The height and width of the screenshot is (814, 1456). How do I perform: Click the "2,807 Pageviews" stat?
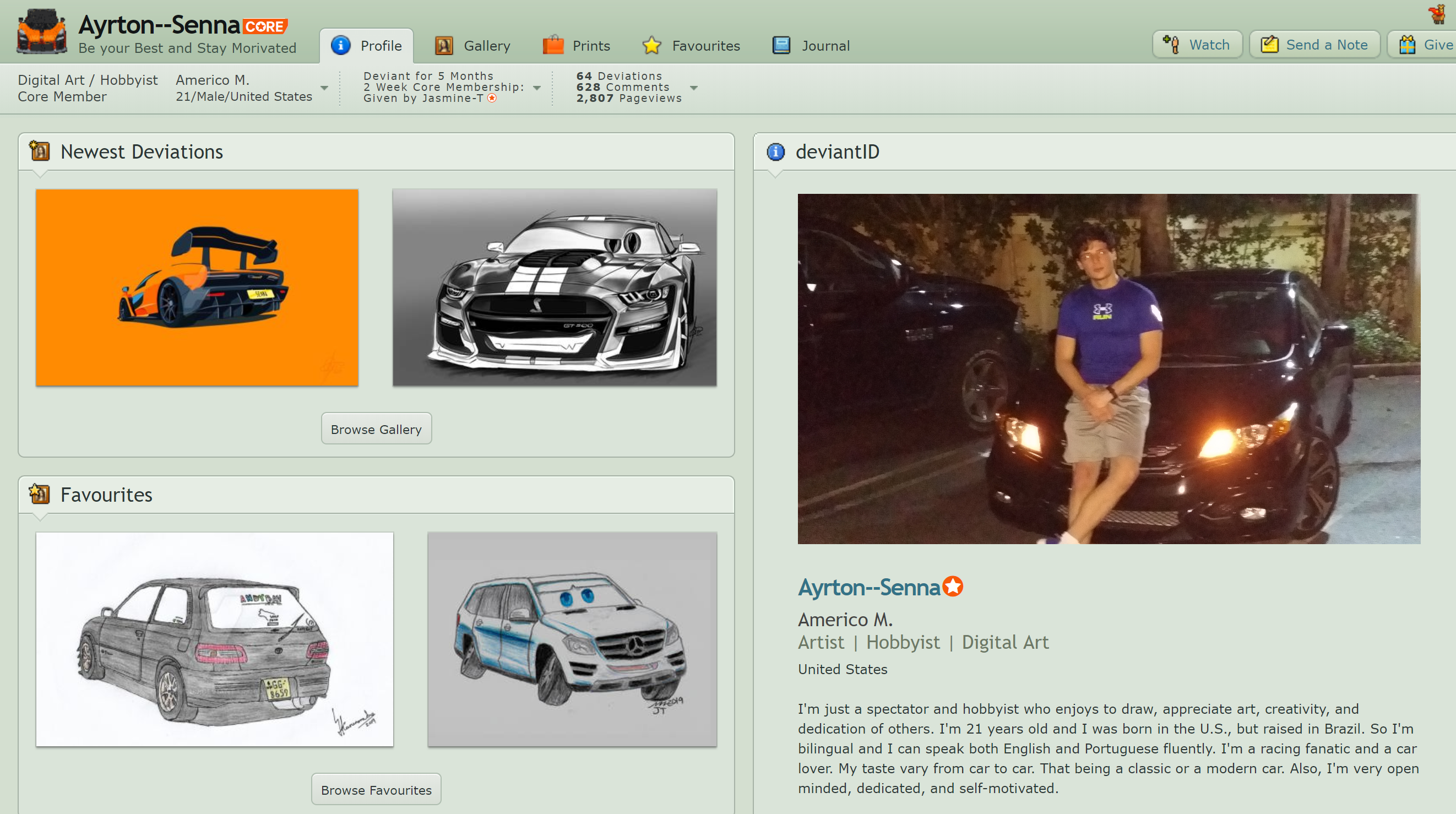pyautogui.click(x=629, y=99)
